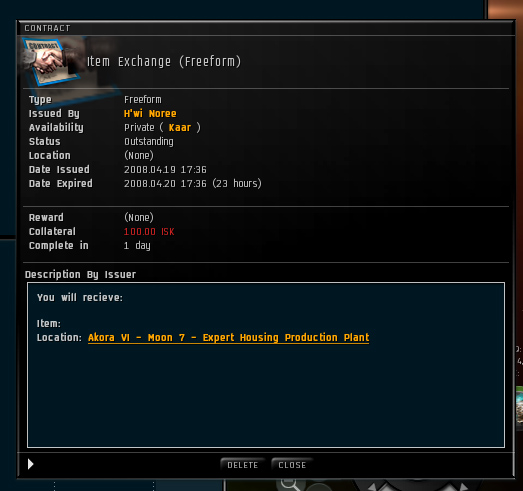Click the Freeform type value
This screenshot has height=491, width=523.
pos(143,99)
